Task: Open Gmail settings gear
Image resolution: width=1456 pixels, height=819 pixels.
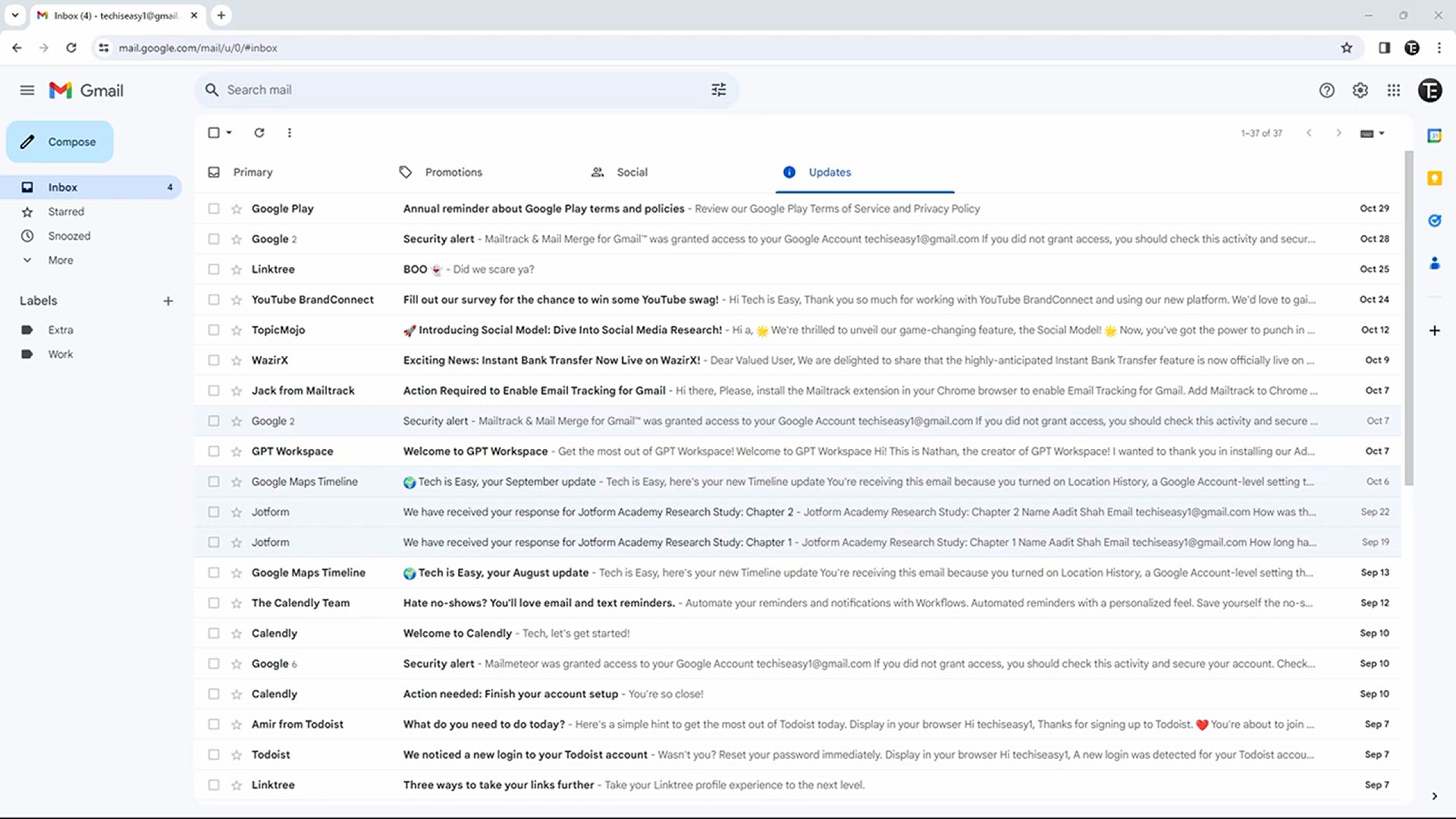Action: click(1360, 90)
